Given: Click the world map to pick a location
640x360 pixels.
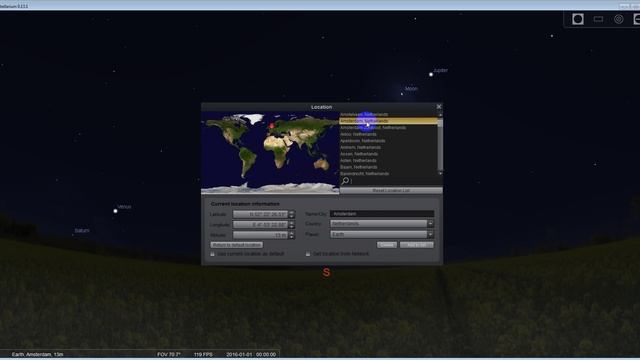Looking at the screenshot, I should pos(270,153).
